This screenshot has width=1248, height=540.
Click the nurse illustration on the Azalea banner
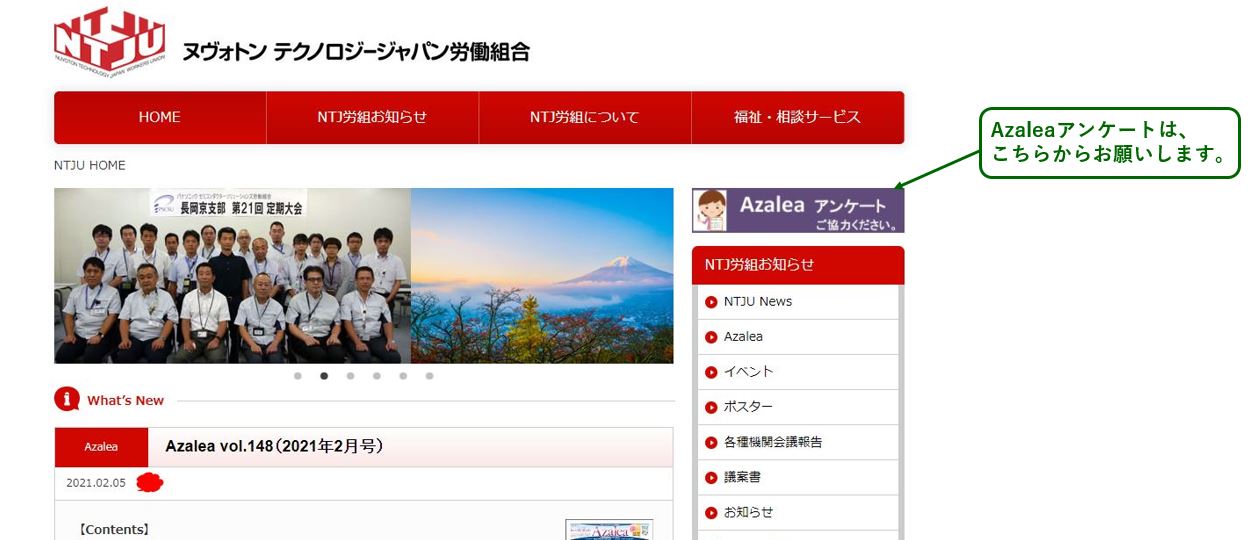coord(711,211)
